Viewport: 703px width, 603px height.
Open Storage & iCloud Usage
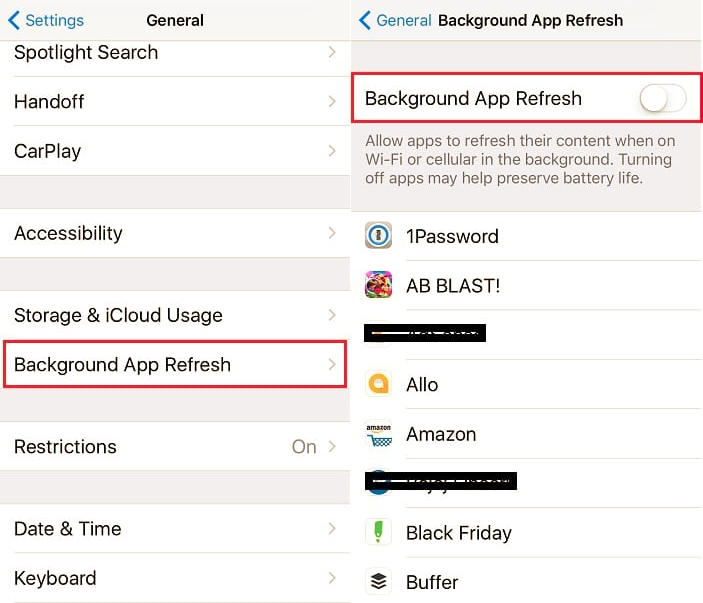[x=175, y=315]
